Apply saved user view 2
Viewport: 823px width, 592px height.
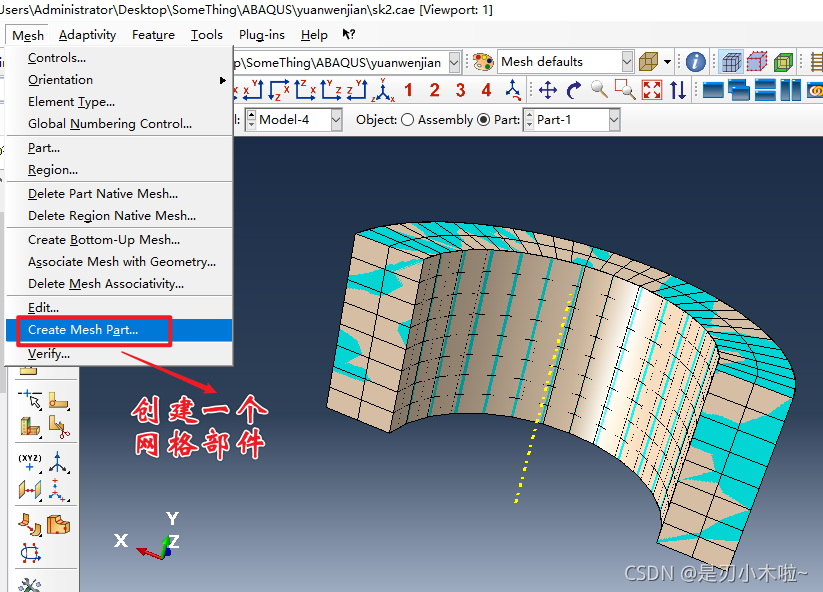pos(434,90)
